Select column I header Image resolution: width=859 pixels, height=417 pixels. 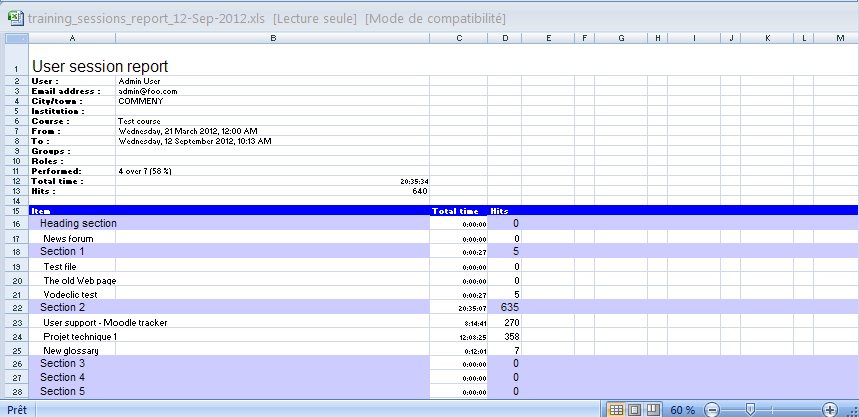pyautogui.click(x=694, y=38)
